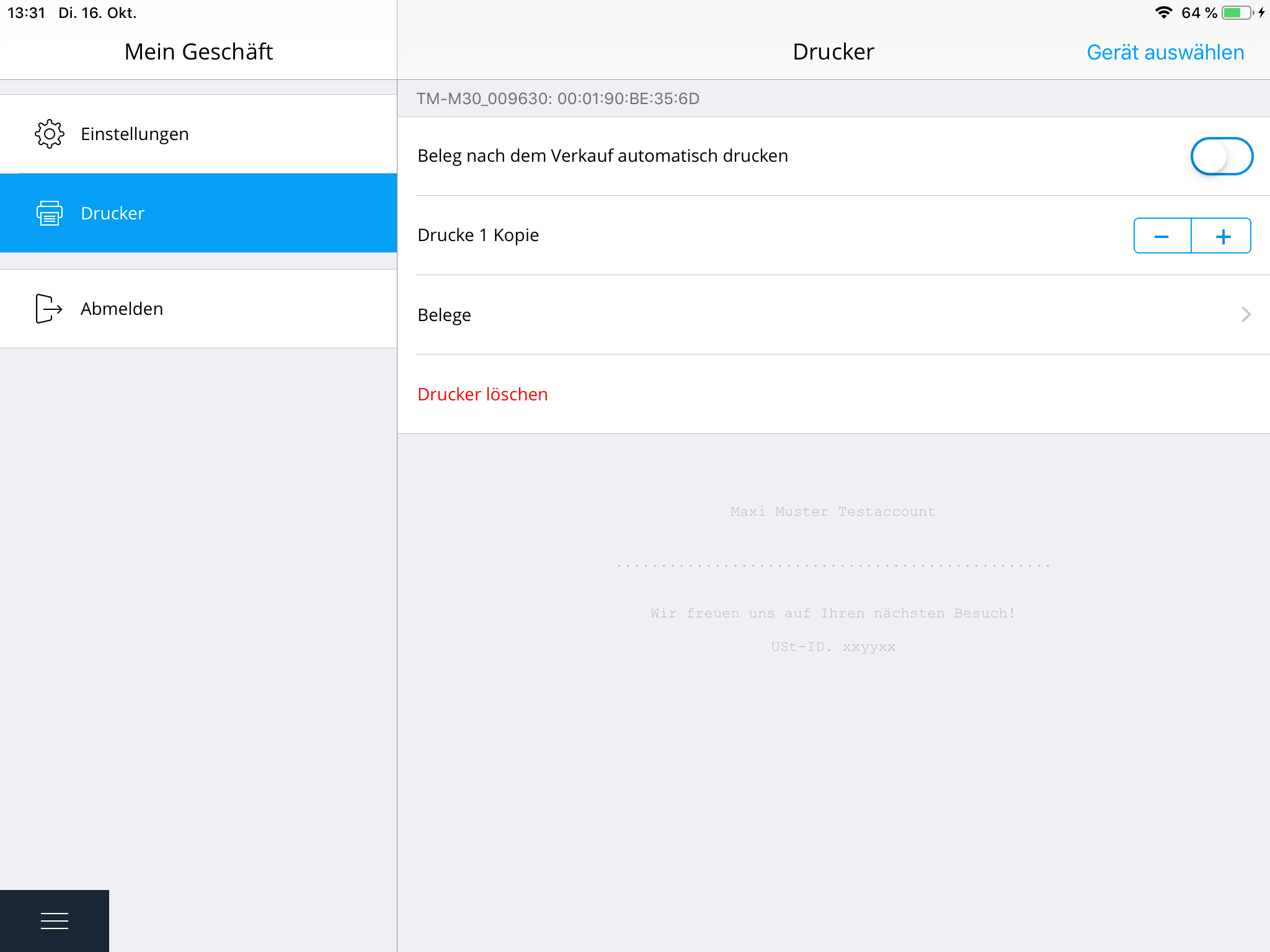This screenshot has width=1270, height=952.
Task: Click the Drucker page title
Action: coord(833,52)
